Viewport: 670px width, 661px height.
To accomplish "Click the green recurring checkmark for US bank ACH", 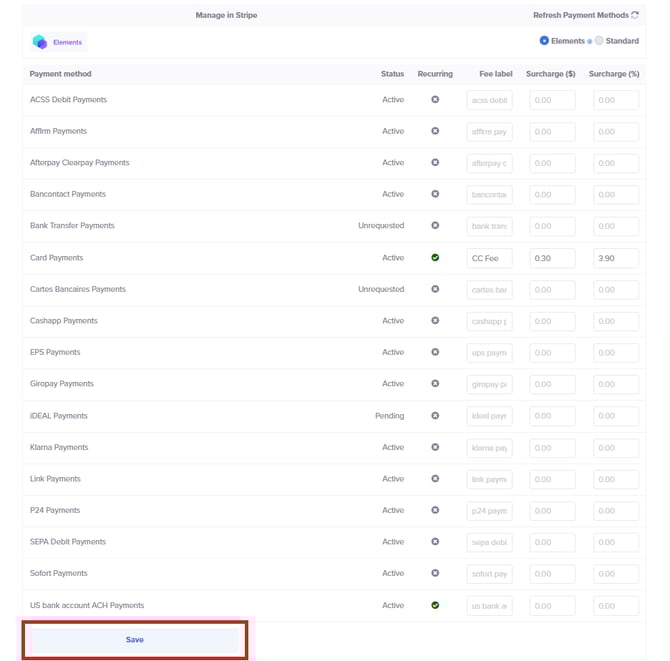I will pyautogui.click(x=435, y=605).
